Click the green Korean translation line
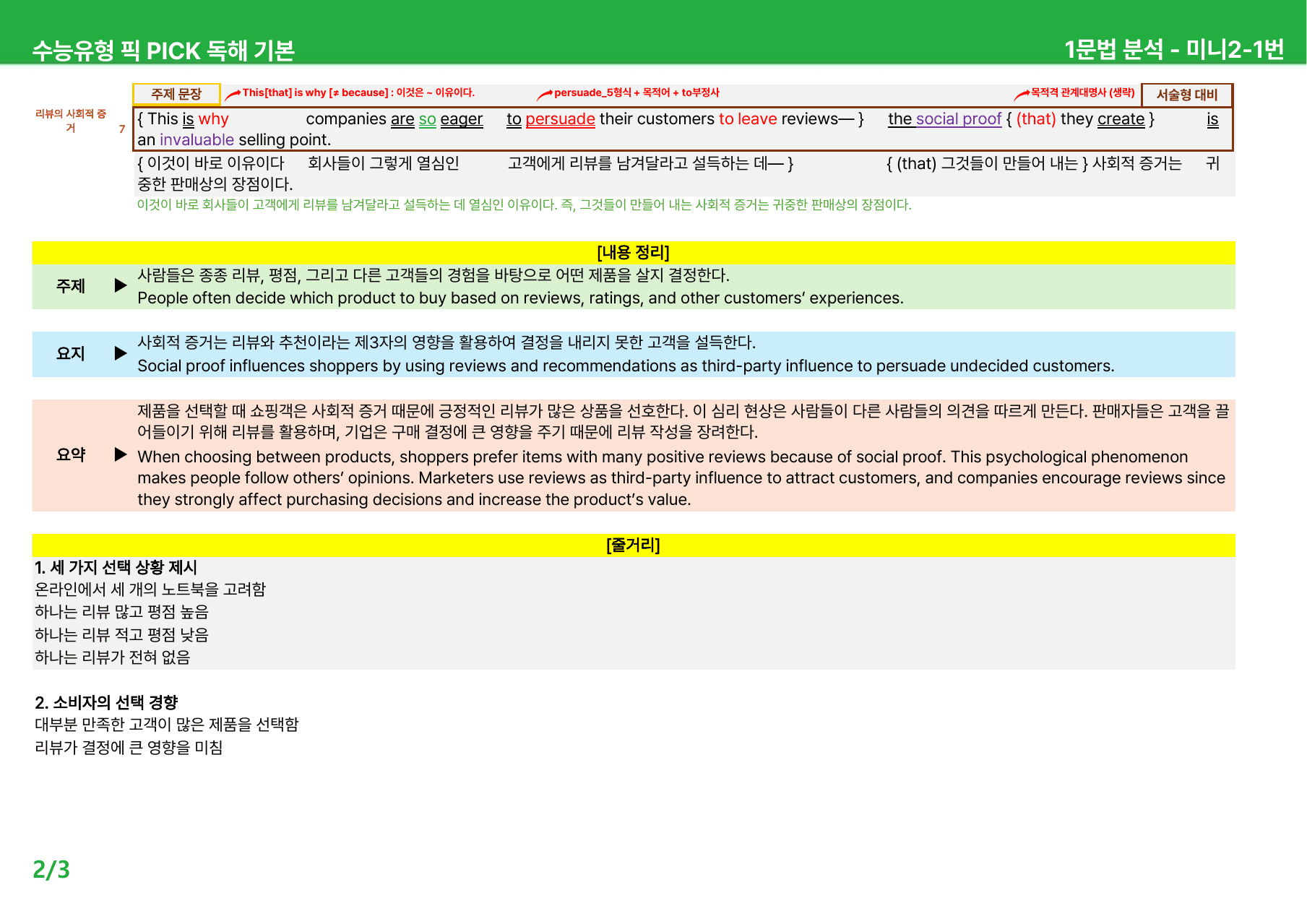The image size is (1307, 924). [524, 204]
